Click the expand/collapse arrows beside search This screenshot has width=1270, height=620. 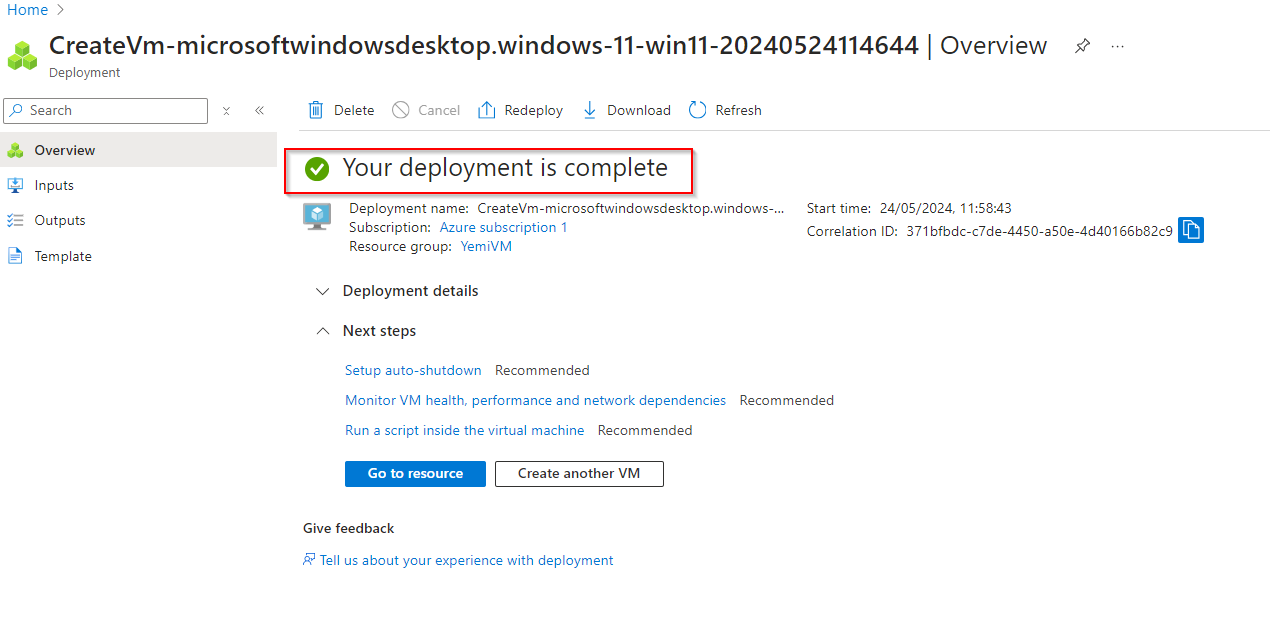click(x=227, y=111)
